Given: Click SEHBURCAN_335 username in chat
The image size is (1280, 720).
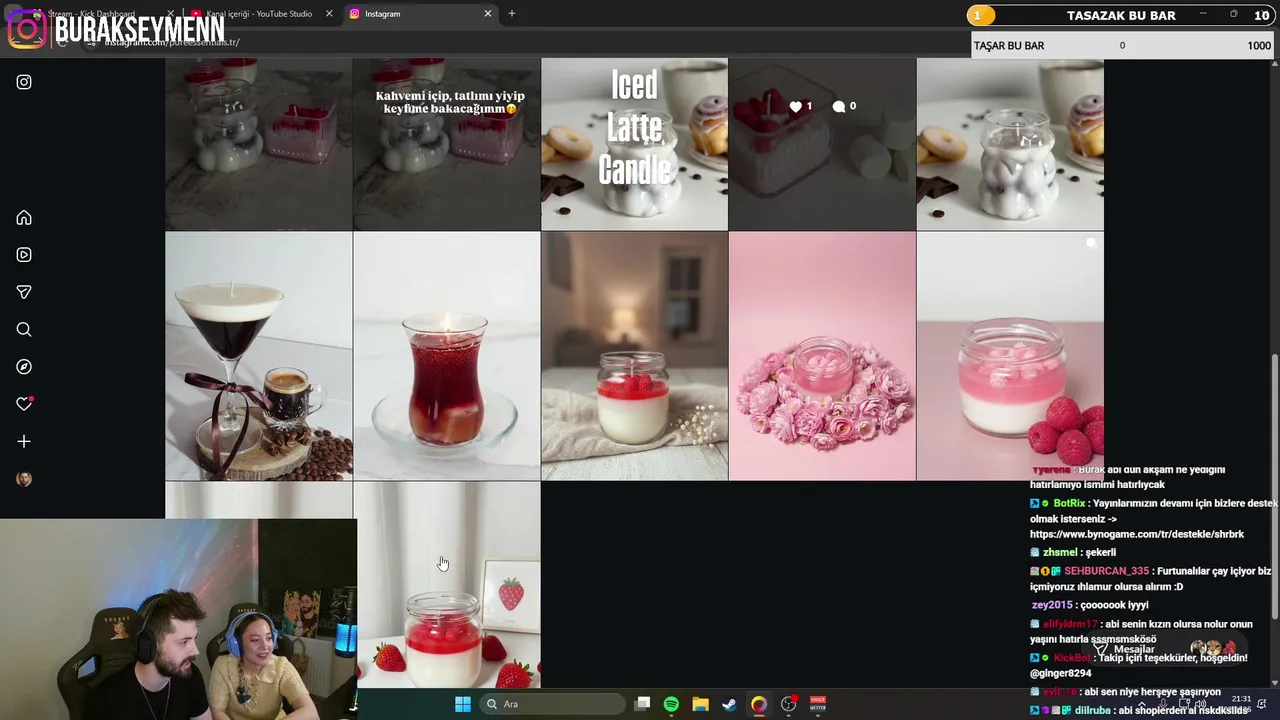Looking at the screenshot, I should click(x=1106, y=571).
